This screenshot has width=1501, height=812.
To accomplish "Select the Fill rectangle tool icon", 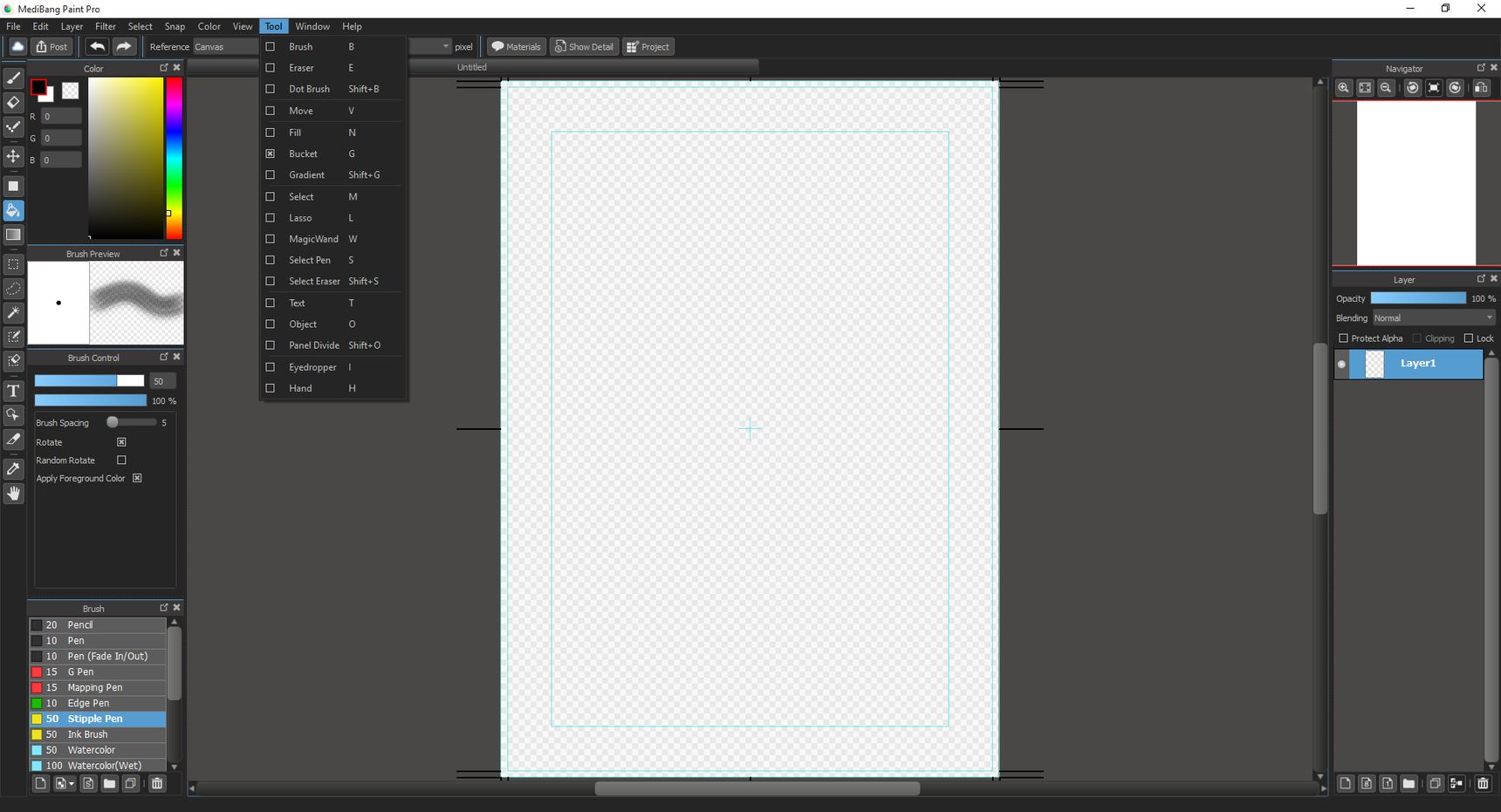I will tap(13, 186).
